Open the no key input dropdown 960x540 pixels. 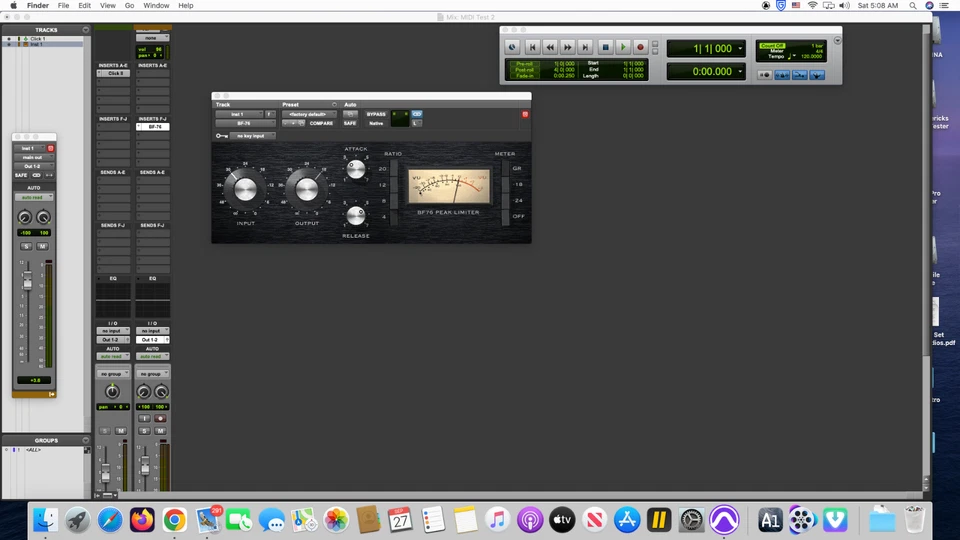coord(253,136)
